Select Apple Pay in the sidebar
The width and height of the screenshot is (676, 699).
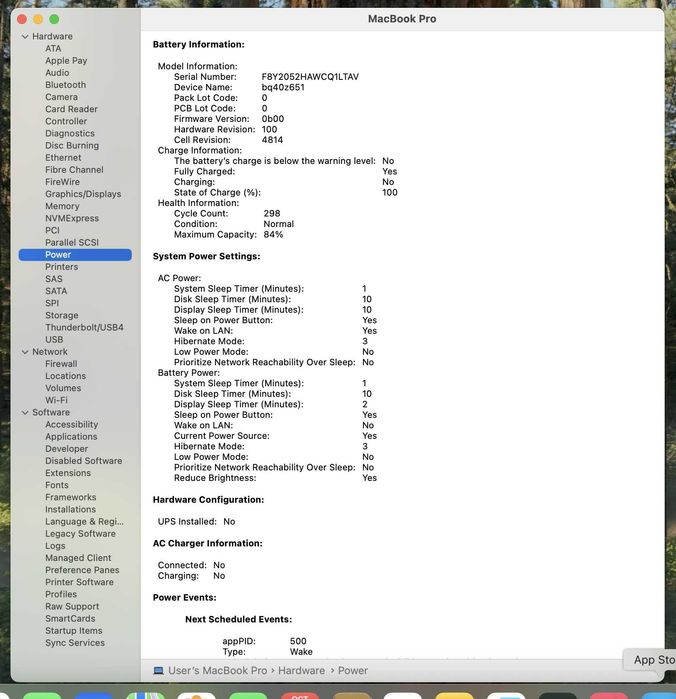tap(66, 61)
